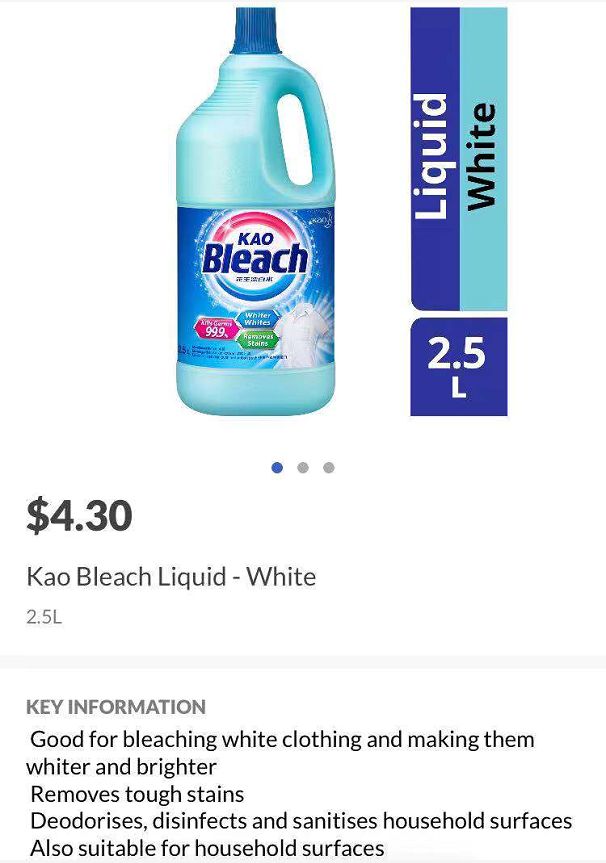This screenshot has width=606, height=863.
Task: Open the Kao Bleach Liquid - White title
Action: 171,577
